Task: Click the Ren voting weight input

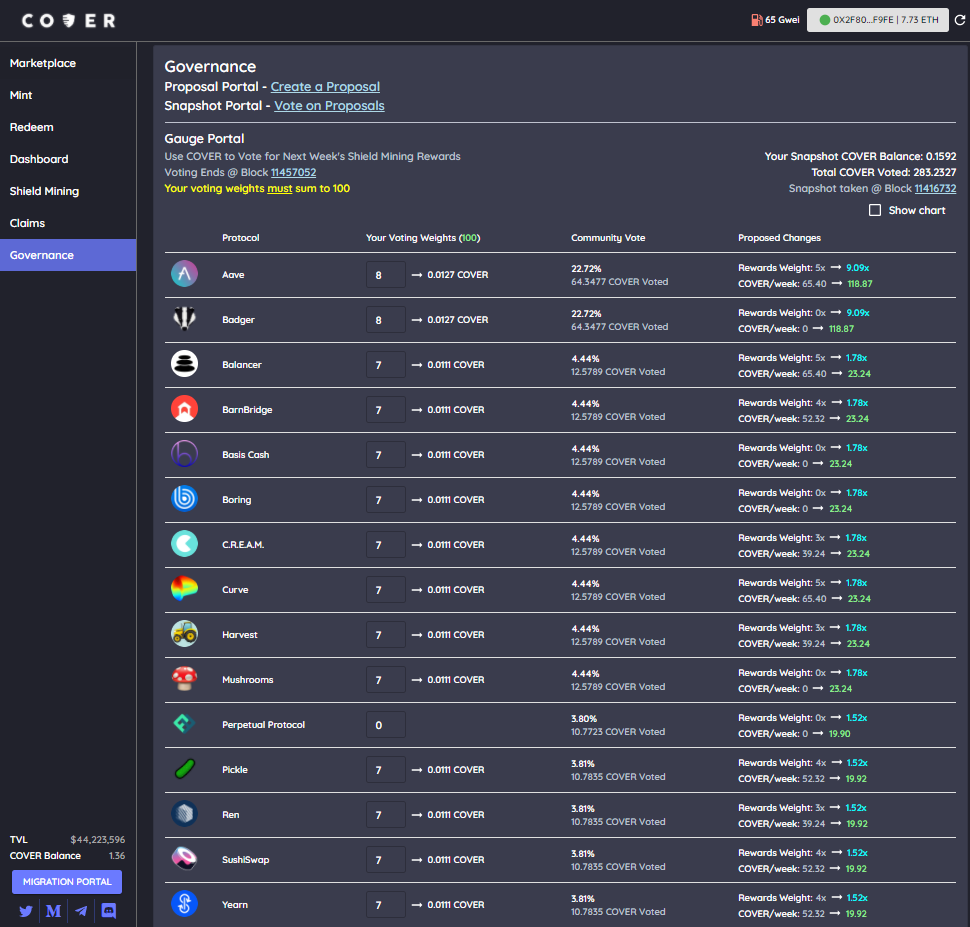Action: 385,814
